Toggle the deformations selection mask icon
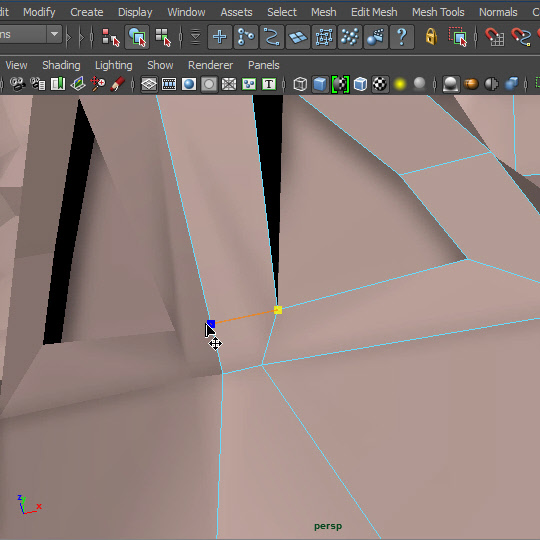Screen dimensions: 540x540 click(324, 37)
